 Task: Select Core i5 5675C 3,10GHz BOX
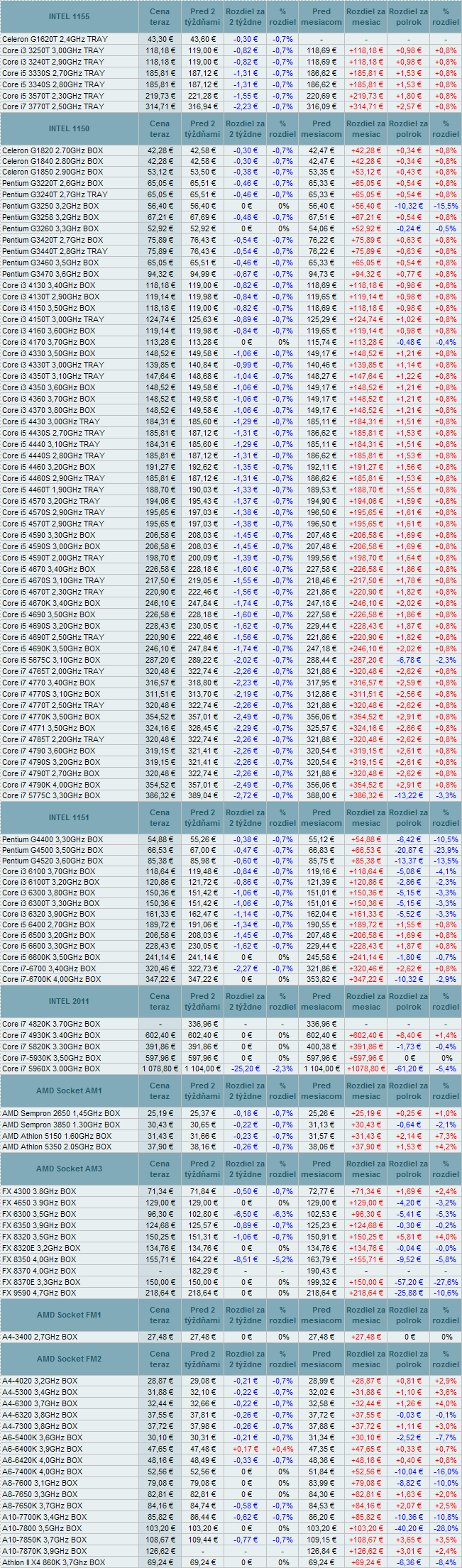[x=51, y=660]
